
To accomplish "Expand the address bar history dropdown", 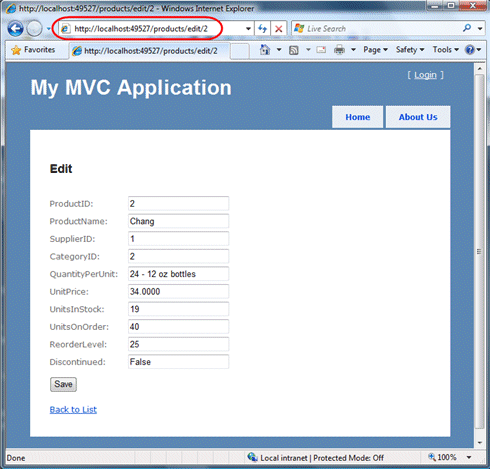I will [x=248, y=29].
